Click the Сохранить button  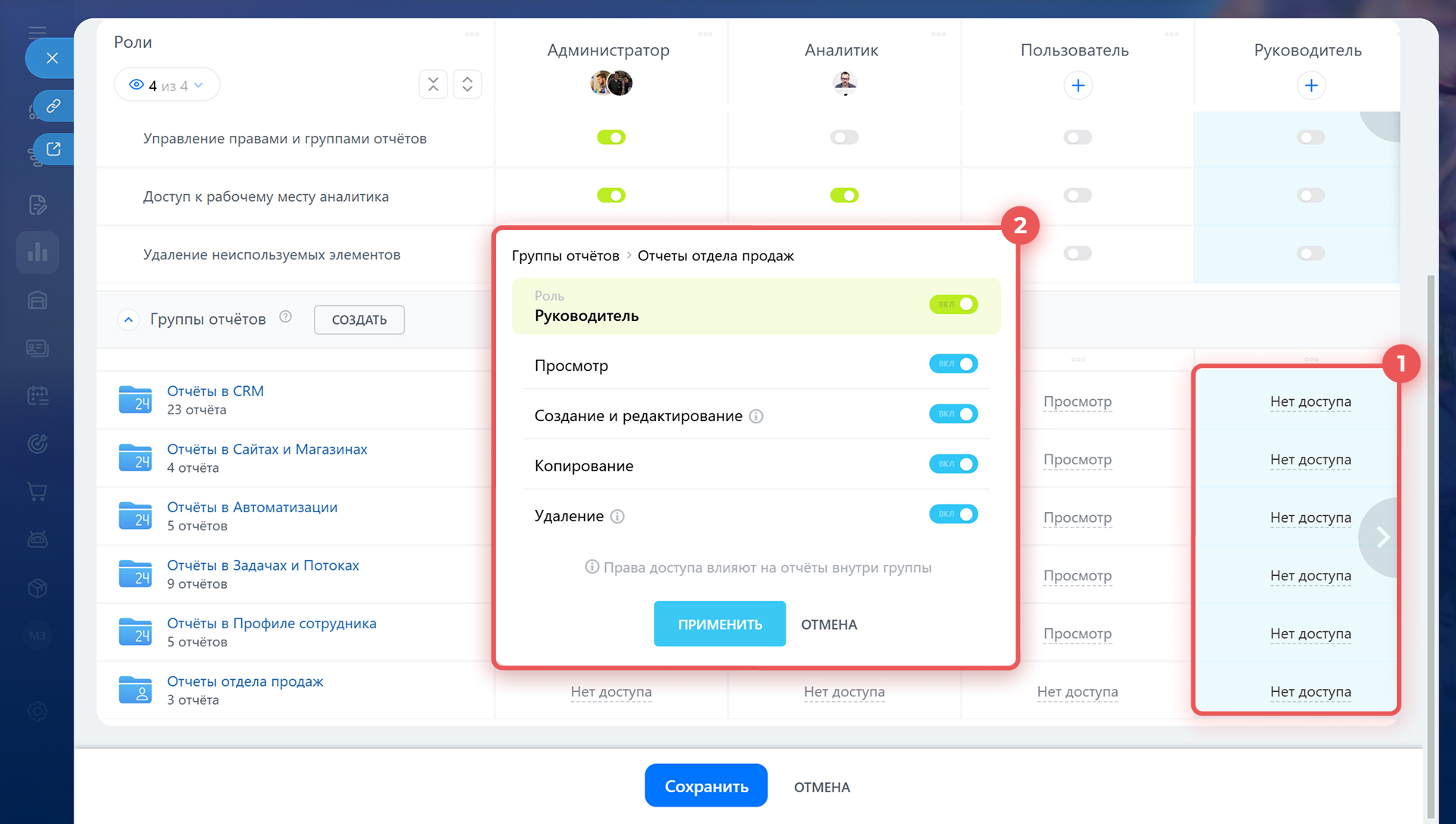(705, 786)
